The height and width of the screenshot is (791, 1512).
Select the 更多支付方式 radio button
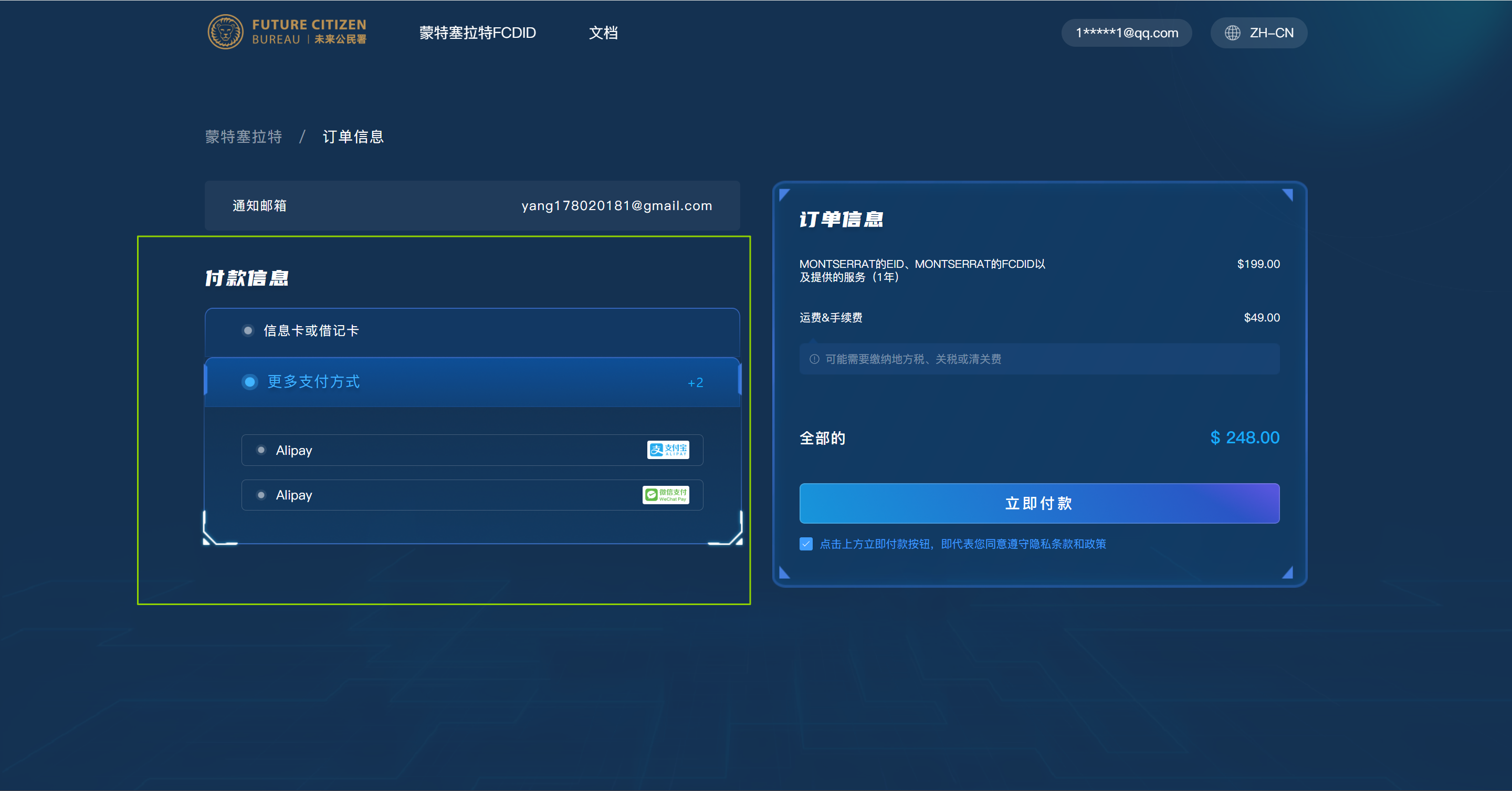click(250, 382)
